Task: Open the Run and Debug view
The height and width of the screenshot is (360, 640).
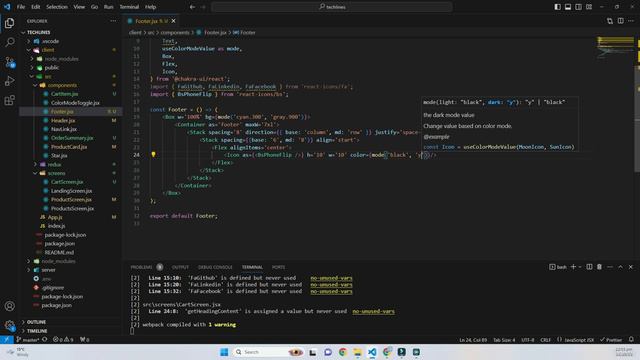Action: coord(9,81)
